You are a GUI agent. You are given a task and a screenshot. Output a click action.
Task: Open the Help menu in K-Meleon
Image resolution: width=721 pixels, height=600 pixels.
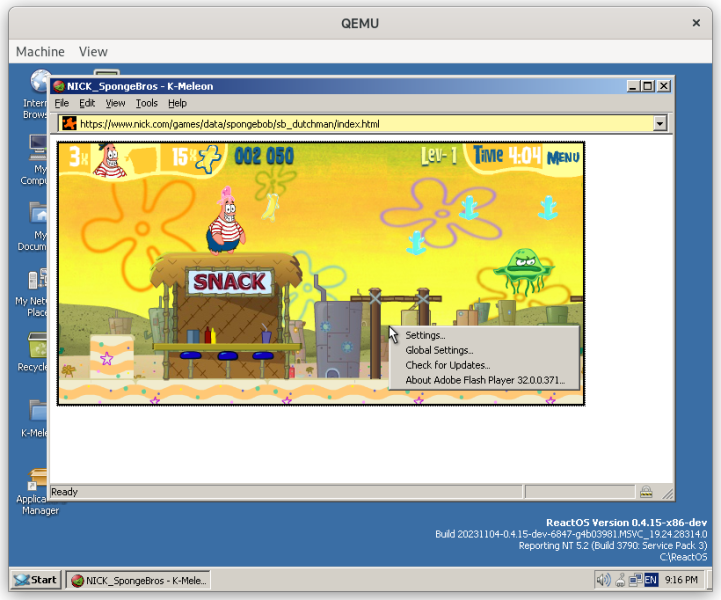(177, 103)
